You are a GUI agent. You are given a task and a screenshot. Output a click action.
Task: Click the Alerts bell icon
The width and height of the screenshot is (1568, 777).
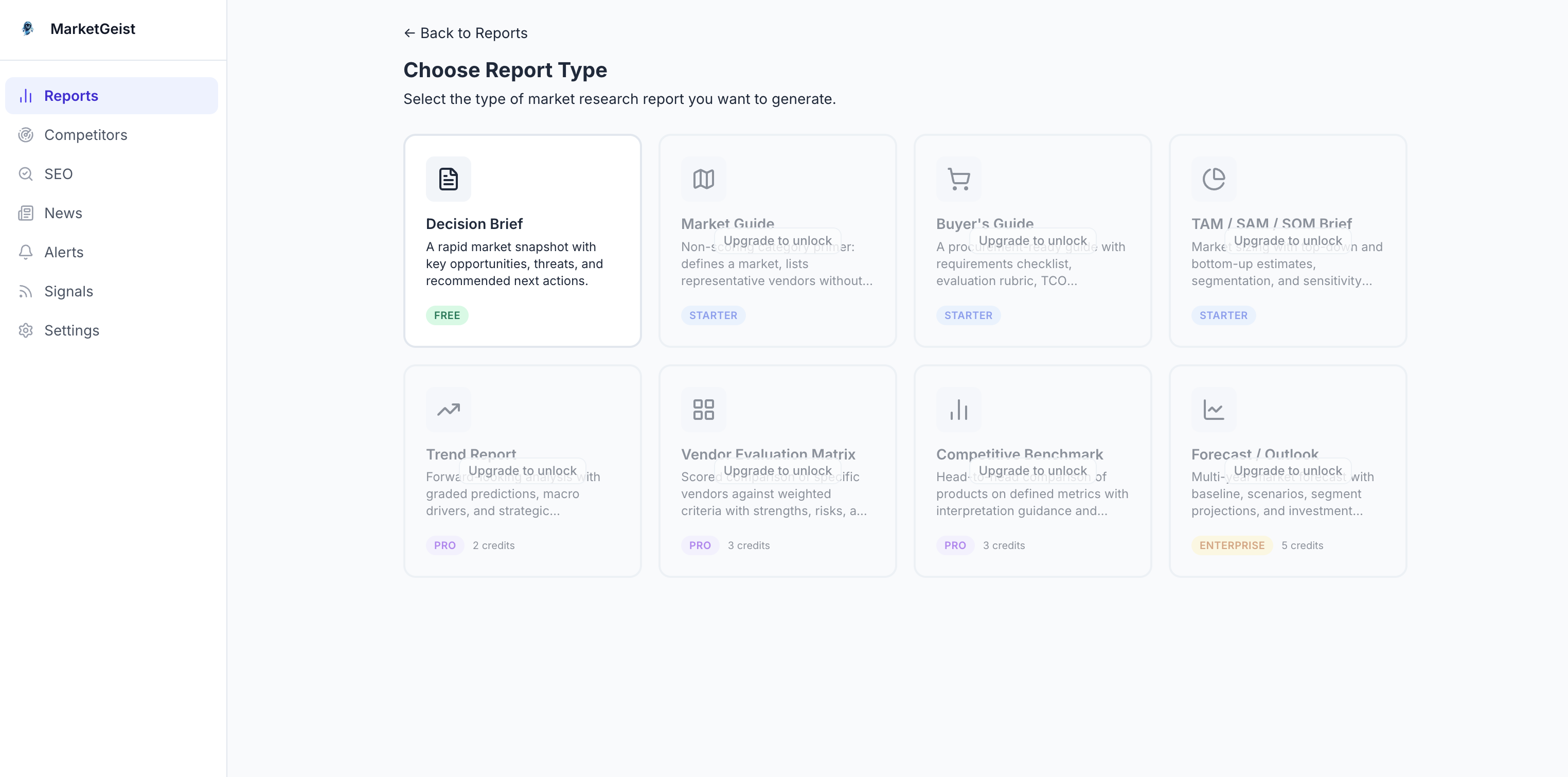click(x=26, y=252)
